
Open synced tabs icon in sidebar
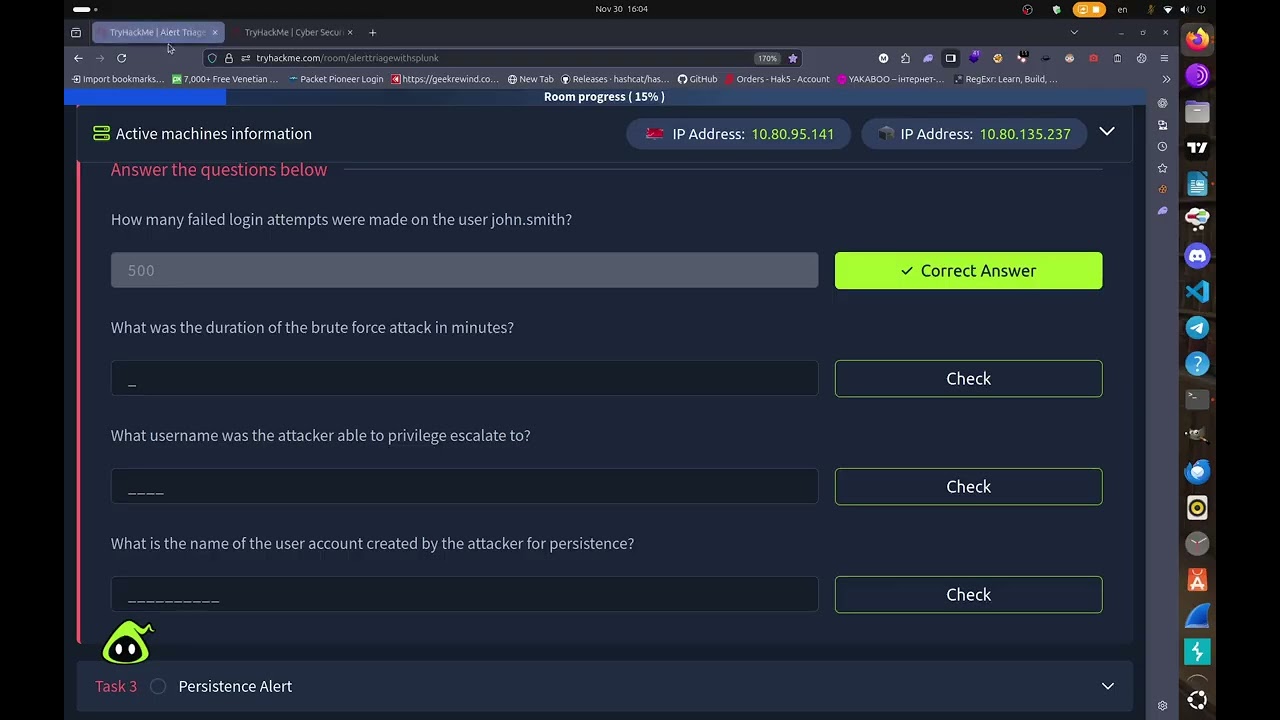[x=1162, y=125]
